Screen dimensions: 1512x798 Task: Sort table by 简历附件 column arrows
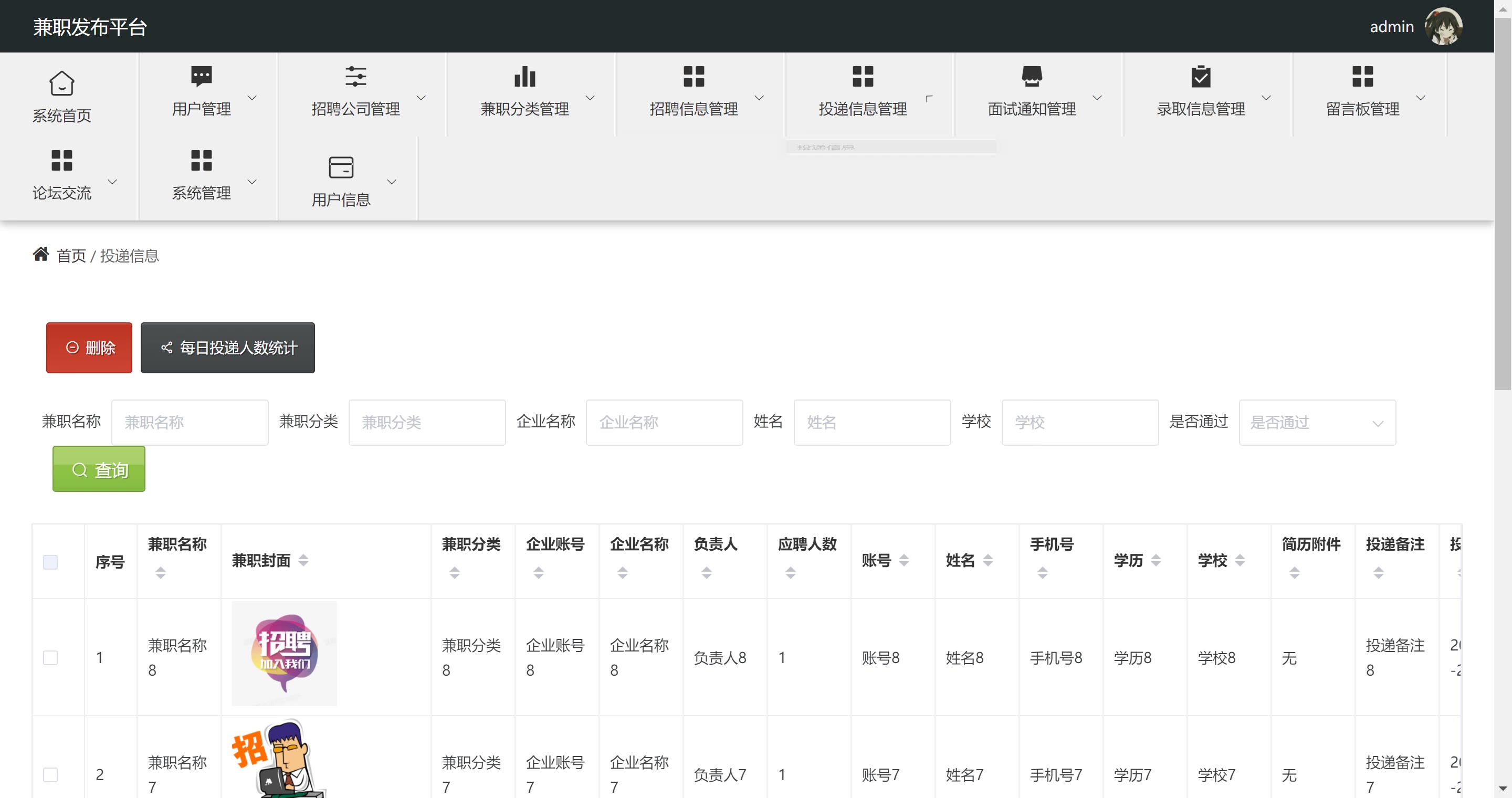pos(1294,573)
